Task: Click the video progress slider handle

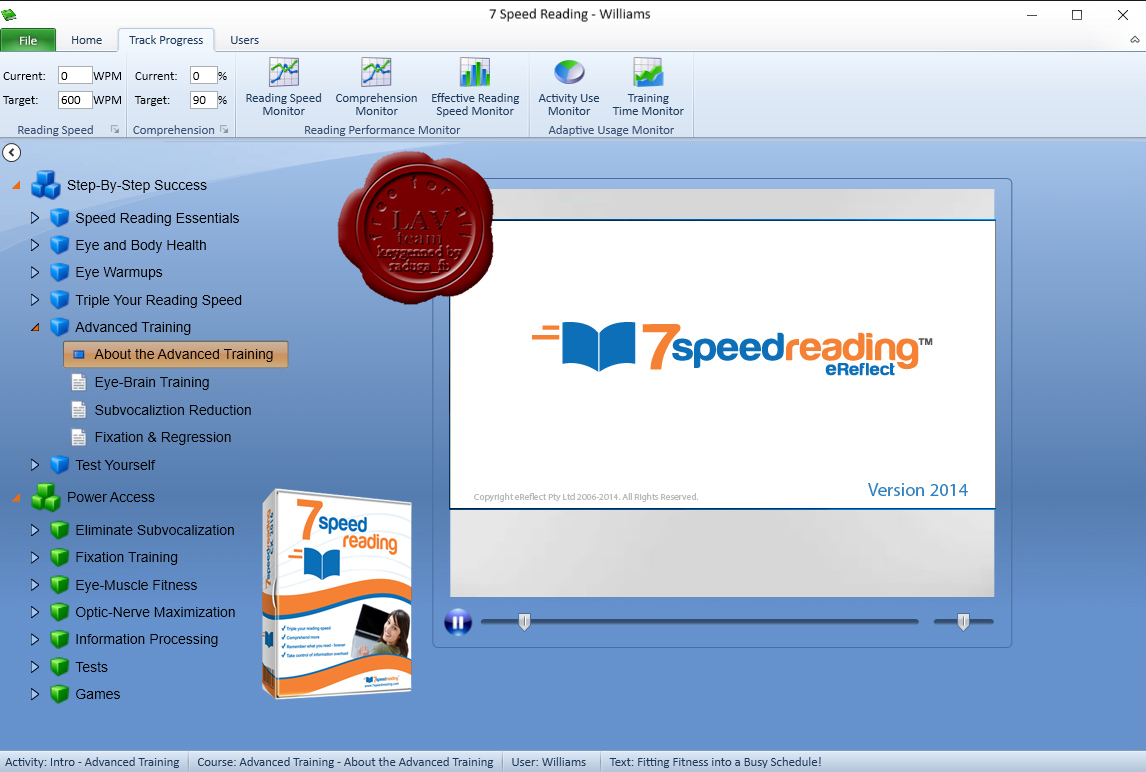Action: tap(524, 621)
